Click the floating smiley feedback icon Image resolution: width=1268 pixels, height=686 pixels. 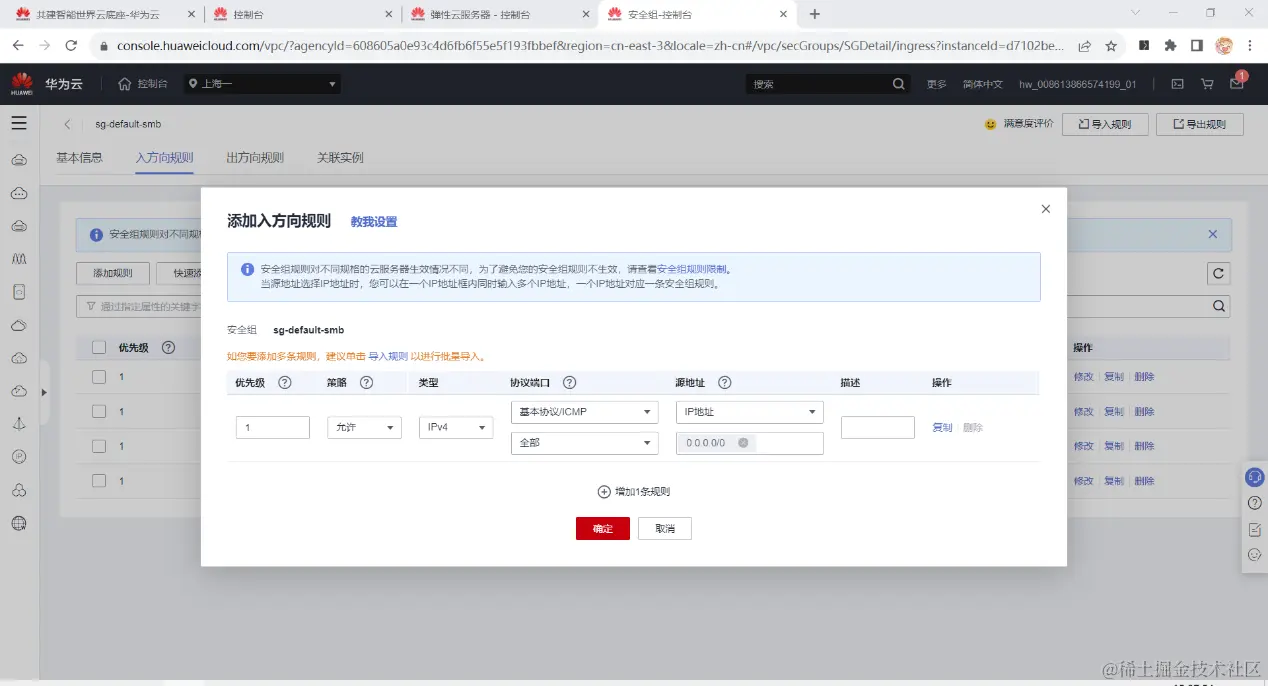pos(1254,555)
